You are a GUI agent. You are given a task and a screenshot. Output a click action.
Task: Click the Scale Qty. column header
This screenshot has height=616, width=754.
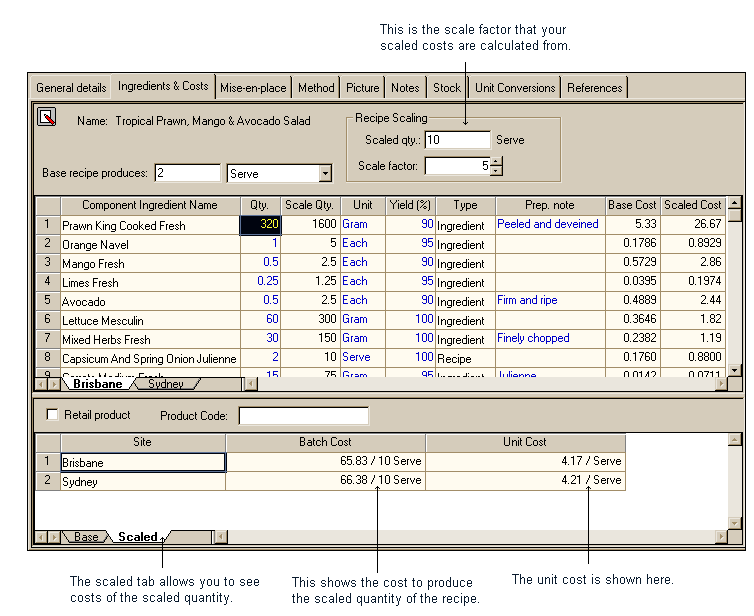tap(310, 205)
